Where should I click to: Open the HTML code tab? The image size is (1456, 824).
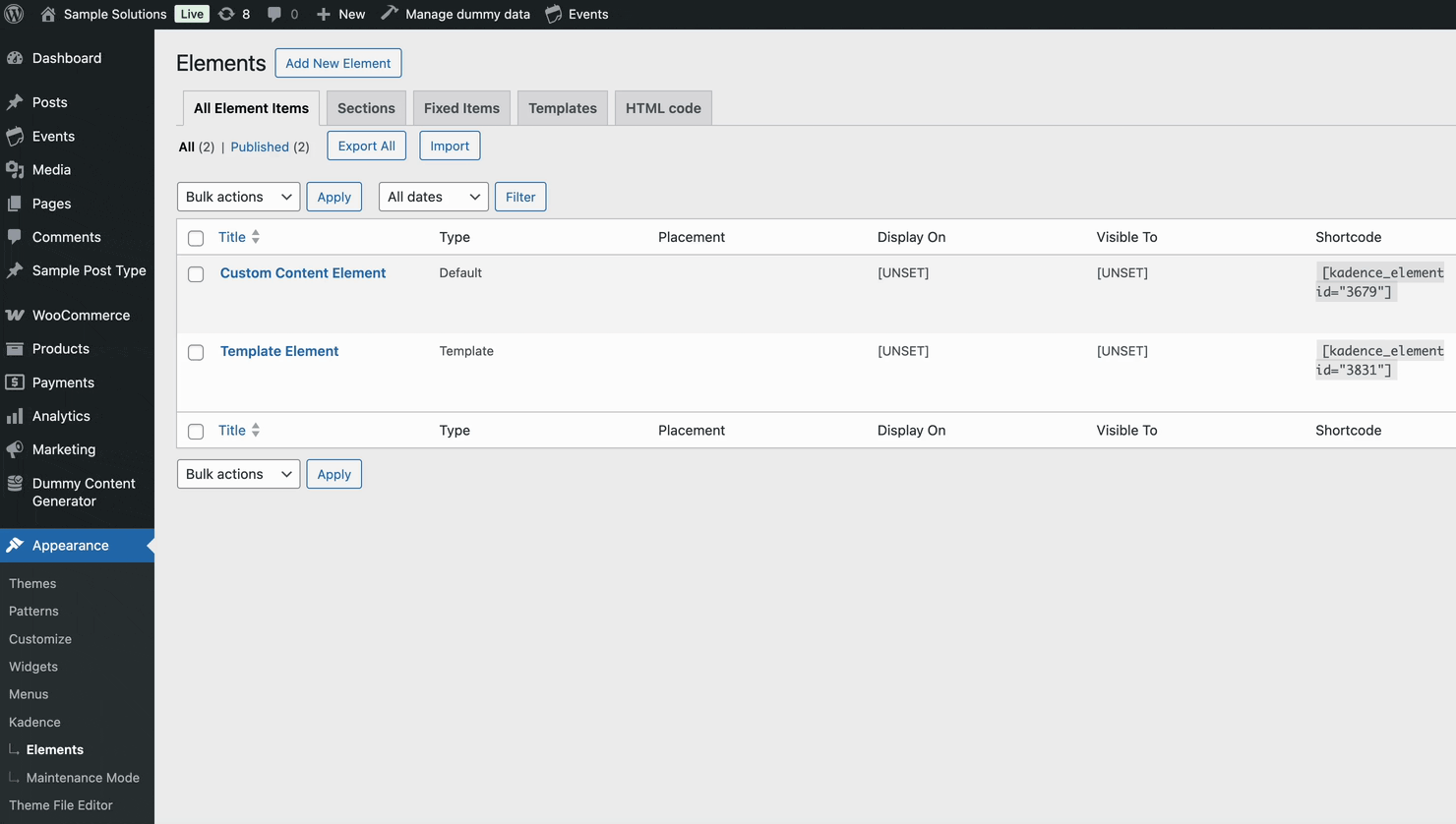[663, 107]
